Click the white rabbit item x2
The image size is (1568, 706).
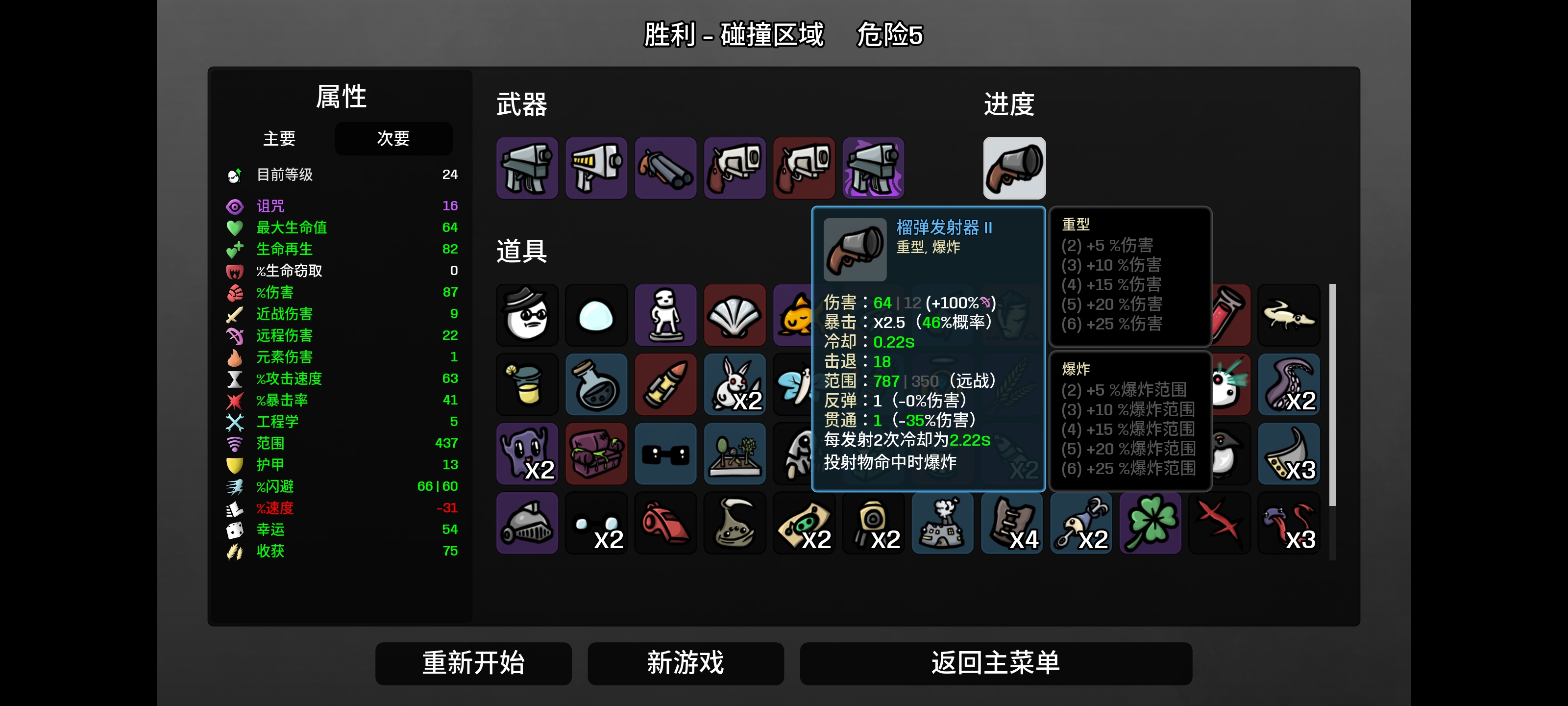[x=735, y=384]
